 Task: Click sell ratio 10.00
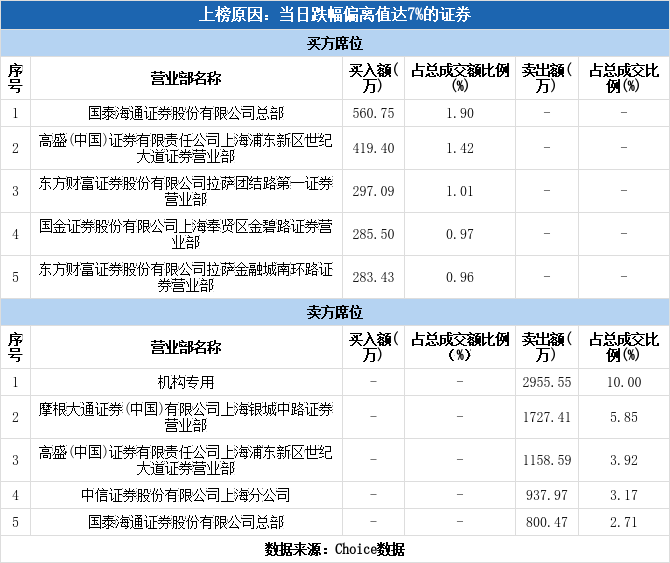click(624, 382)
